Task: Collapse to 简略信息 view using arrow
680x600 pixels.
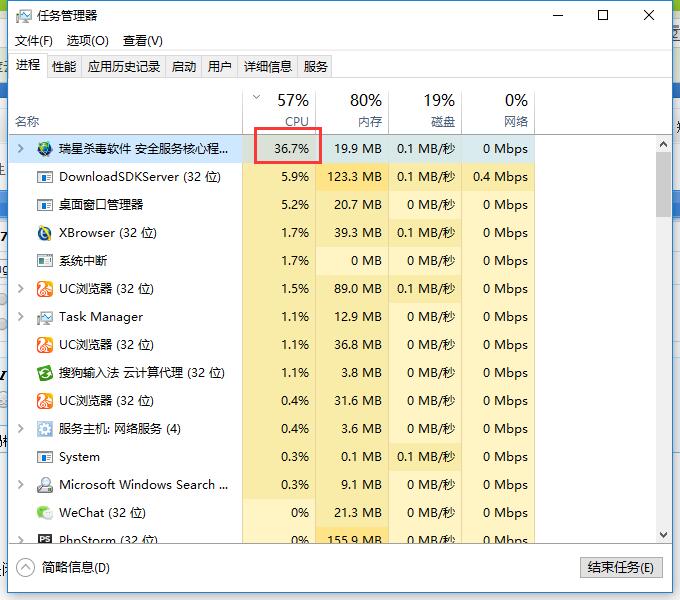Action: [25, 567]
